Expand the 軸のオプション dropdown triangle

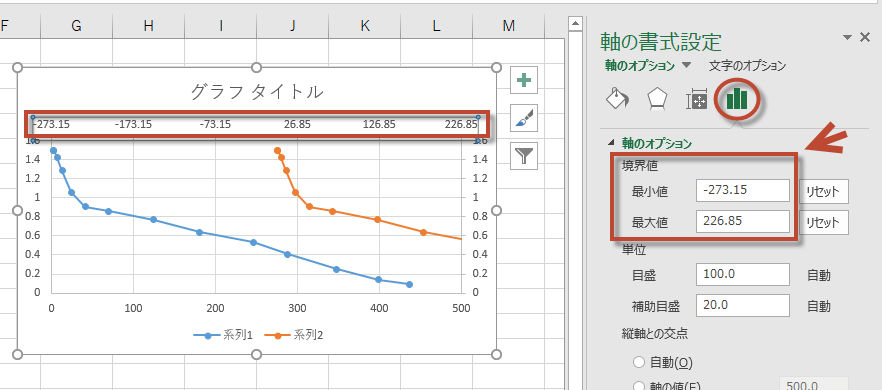tap(686, 65)
